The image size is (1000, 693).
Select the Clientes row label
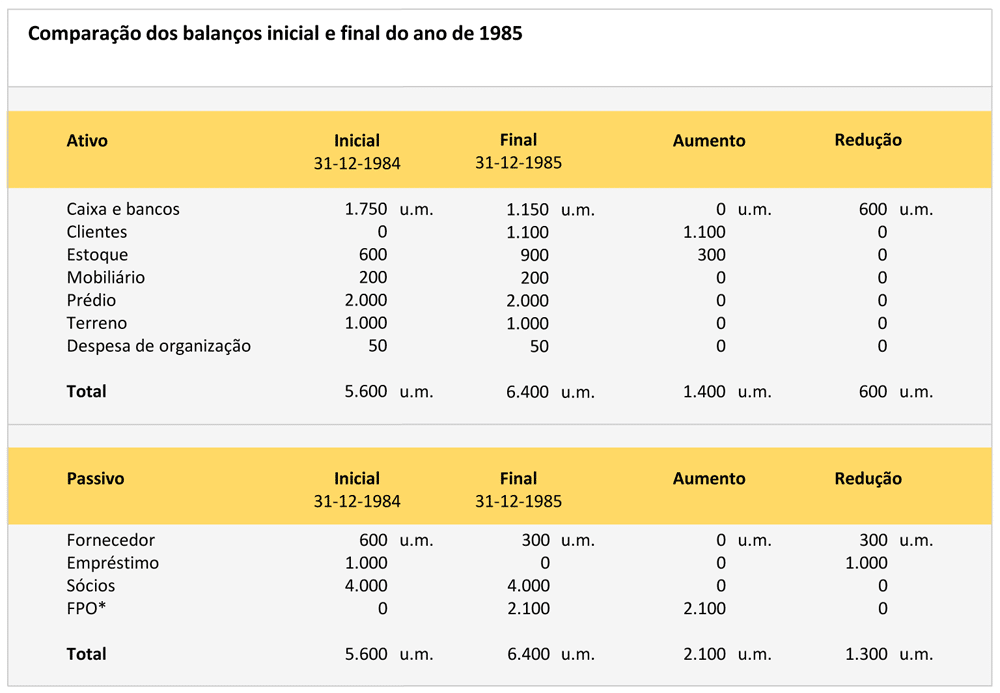click(x=97, y=232)
